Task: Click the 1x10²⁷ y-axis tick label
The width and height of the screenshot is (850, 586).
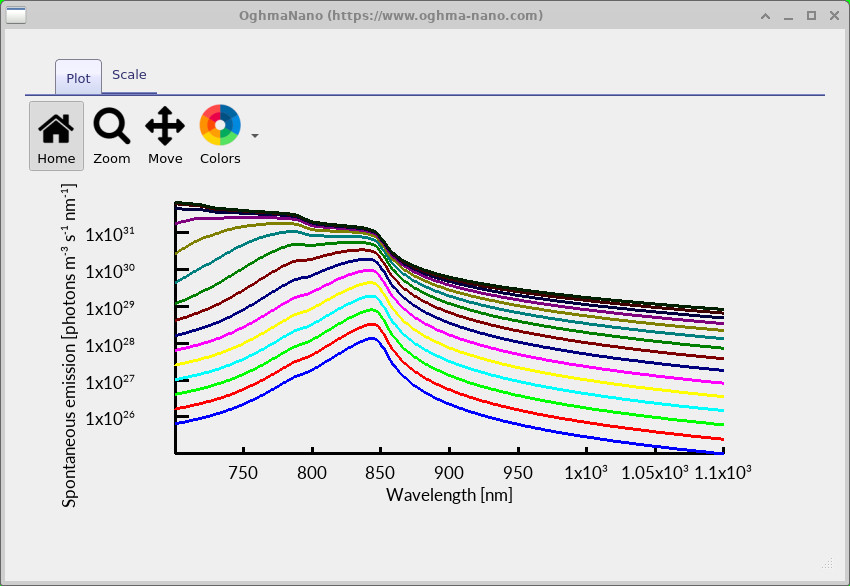Action: (110, 382)
